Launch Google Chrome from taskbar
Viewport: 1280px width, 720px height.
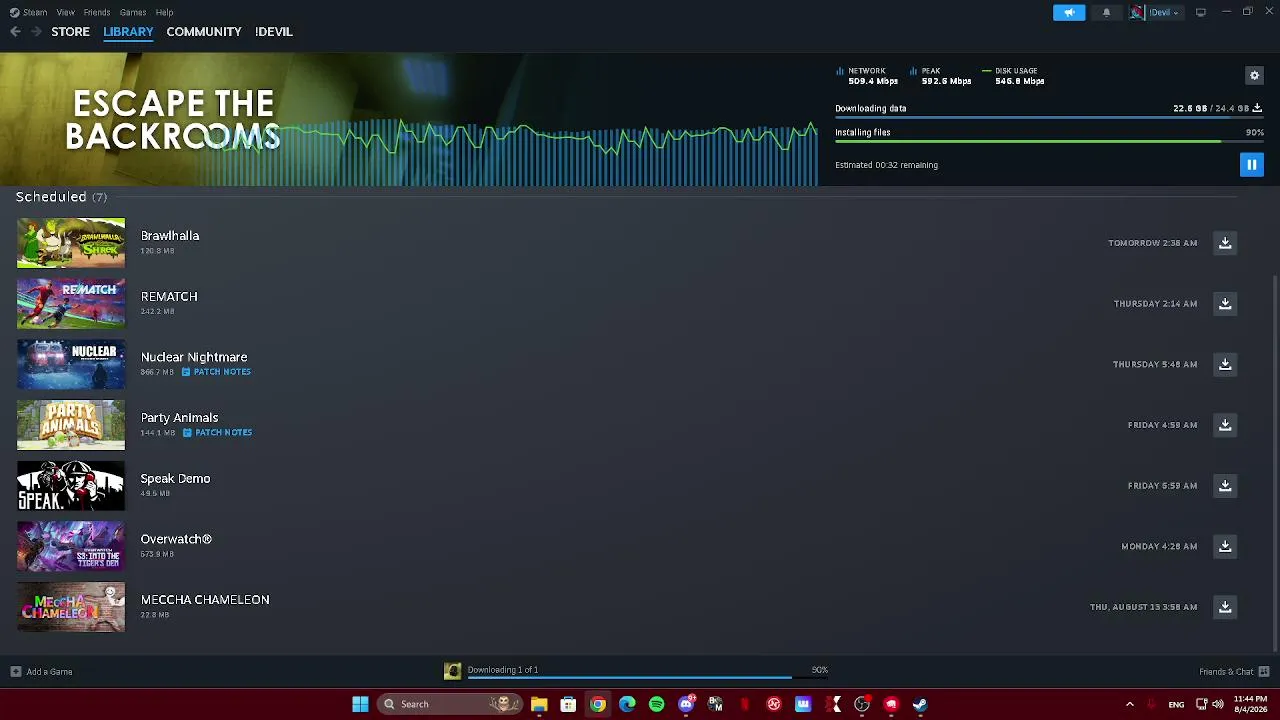click(x=598, y=704)
